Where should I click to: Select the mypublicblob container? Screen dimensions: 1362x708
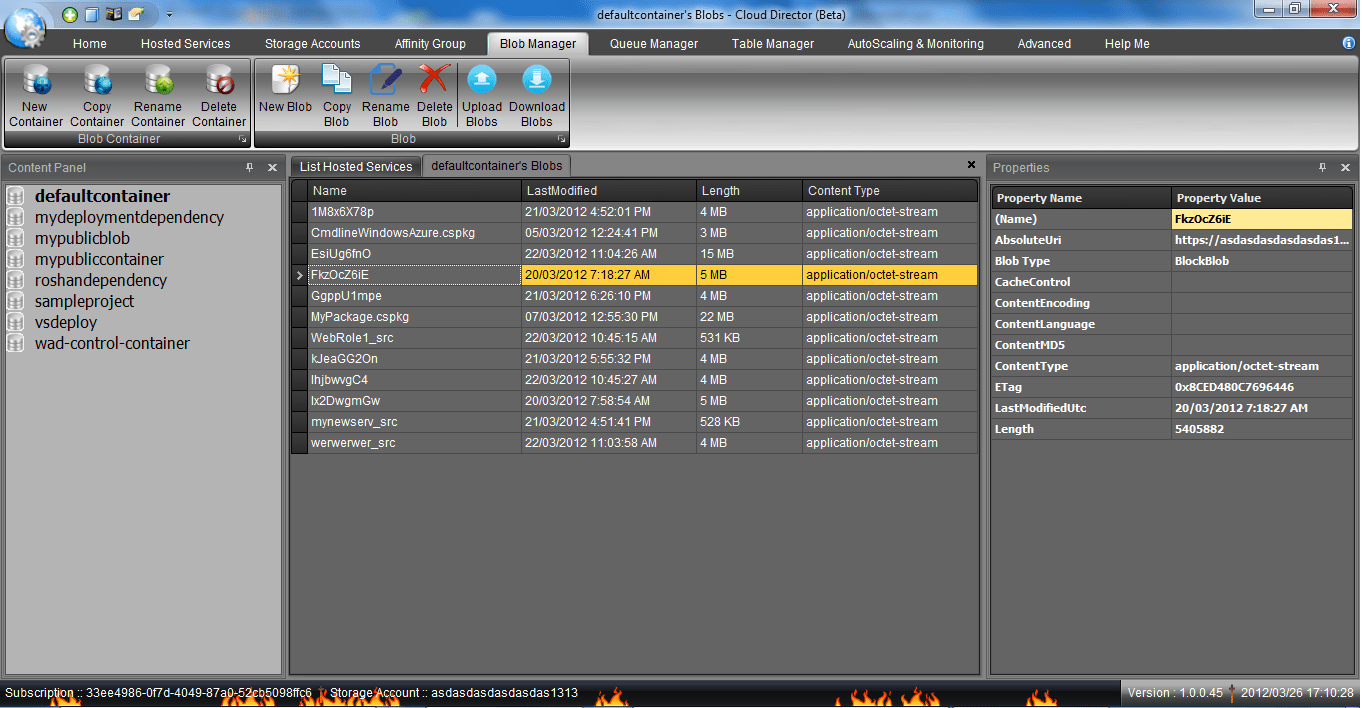[82, 238]
